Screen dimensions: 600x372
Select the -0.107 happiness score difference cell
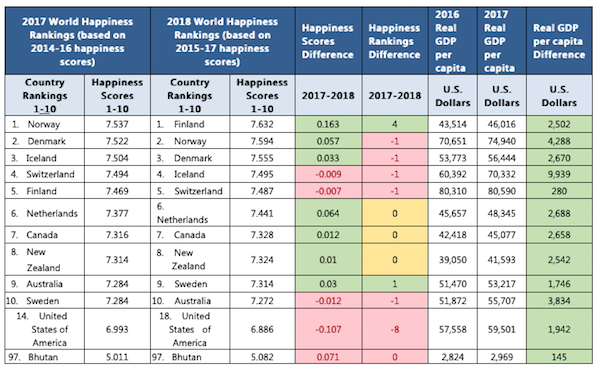(x=328, y=329)
